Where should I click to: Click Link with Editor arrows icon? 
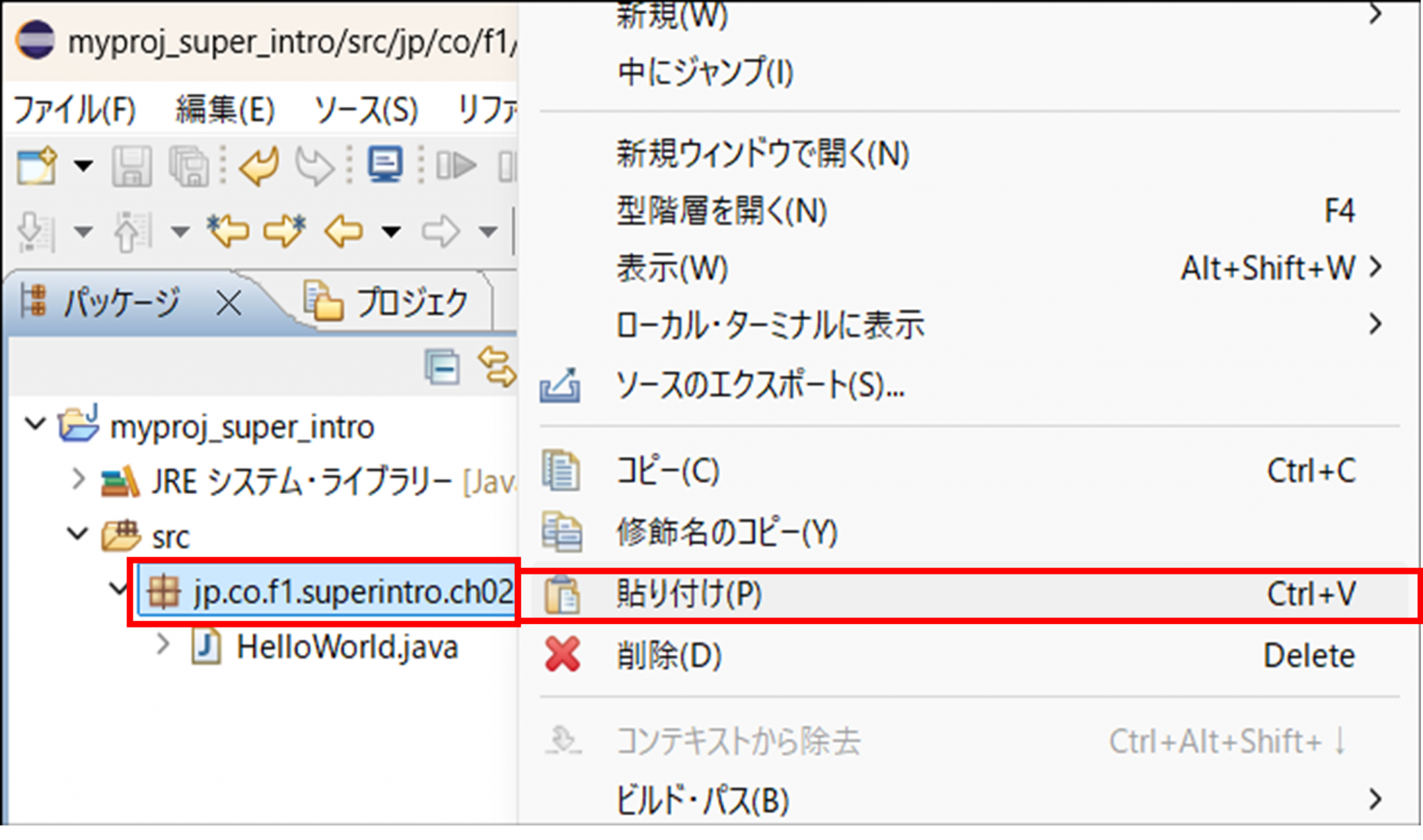click(497, 367)
